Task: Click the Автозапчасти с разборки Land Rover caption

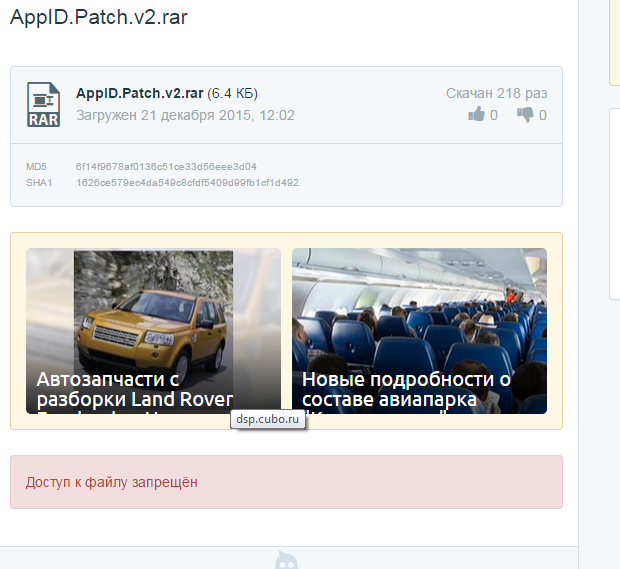Action: [134, 389]
